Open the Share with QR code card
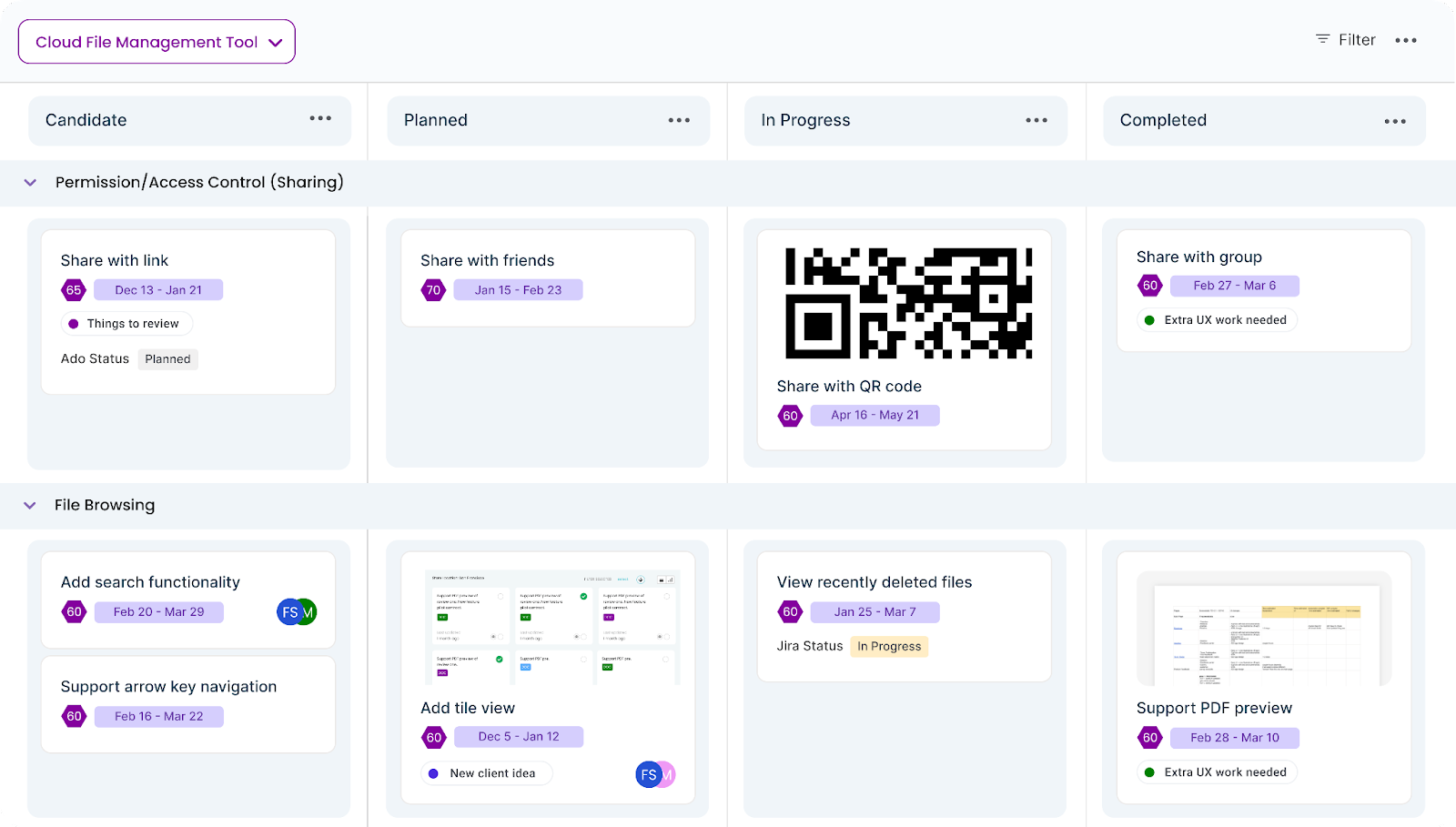 pyautogui.click(x=905, y=340)
